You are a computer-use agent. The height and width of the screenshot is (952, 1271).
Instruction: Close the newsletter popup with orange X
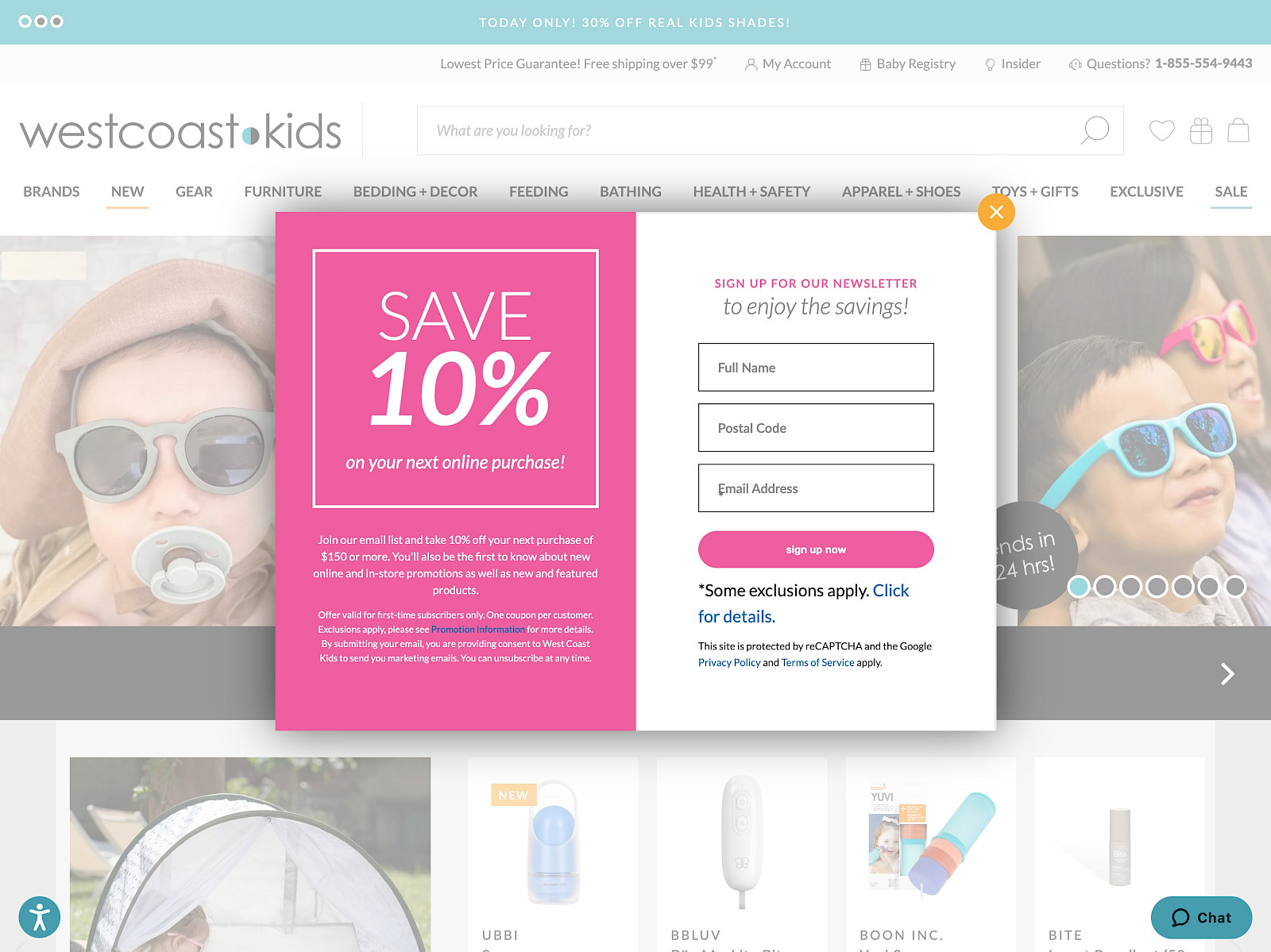tap(996, 212)
